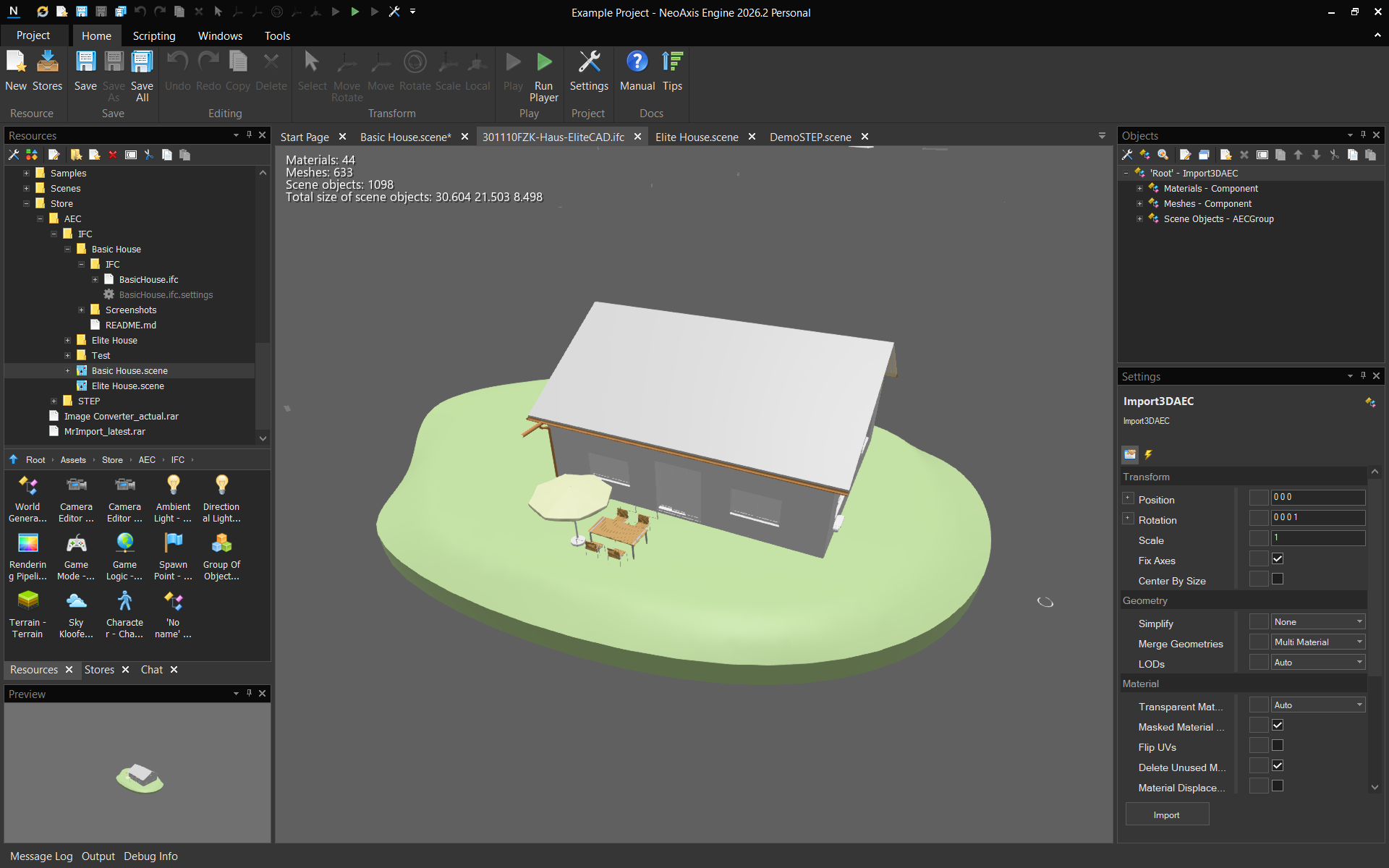Click the lightning events icon in Settings
The image size is (1389, 868).
click(x=1148, y=454)
